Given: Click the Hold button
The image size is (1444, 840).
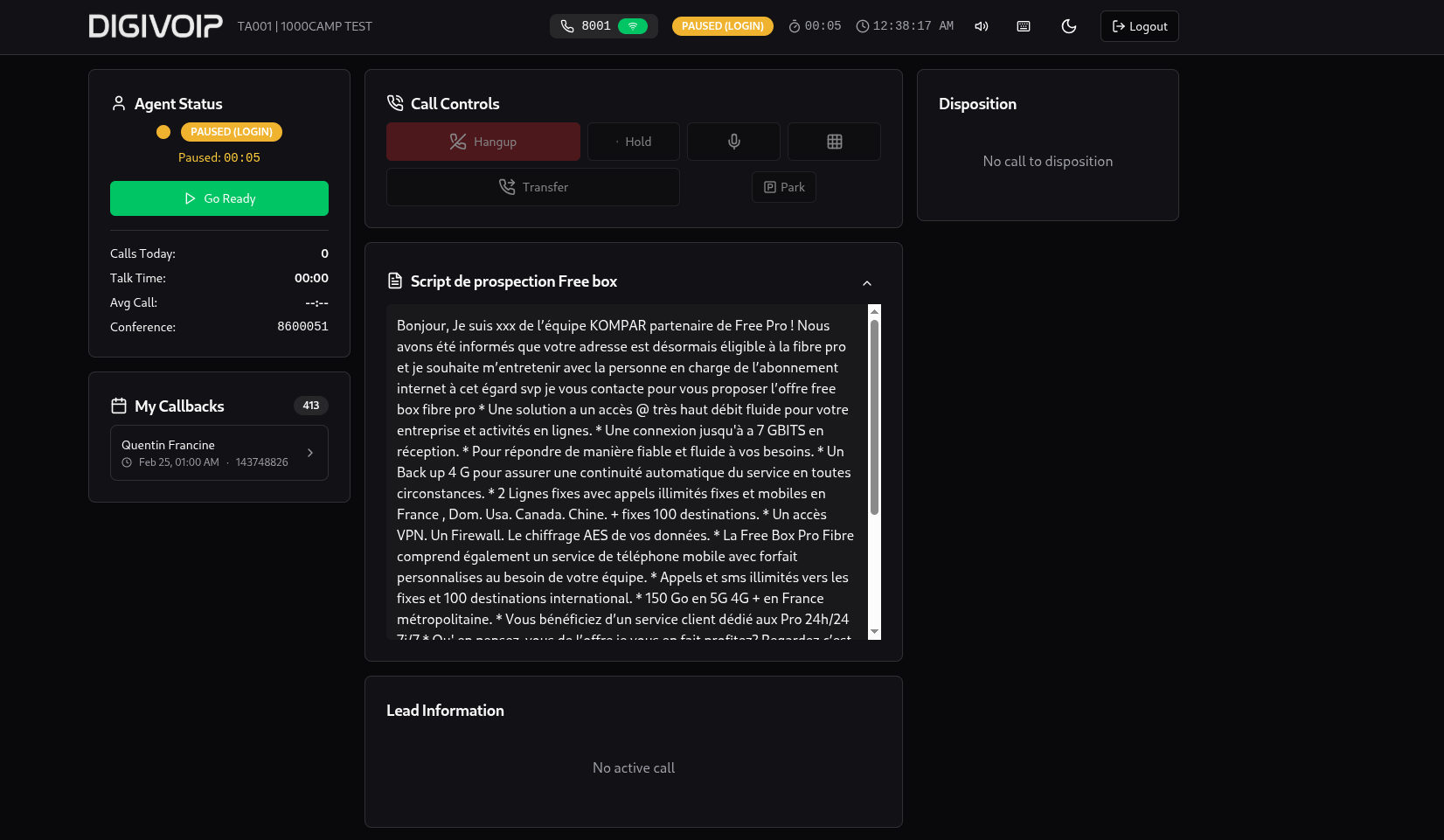Looking at the screenshot, I should (634, 142).
